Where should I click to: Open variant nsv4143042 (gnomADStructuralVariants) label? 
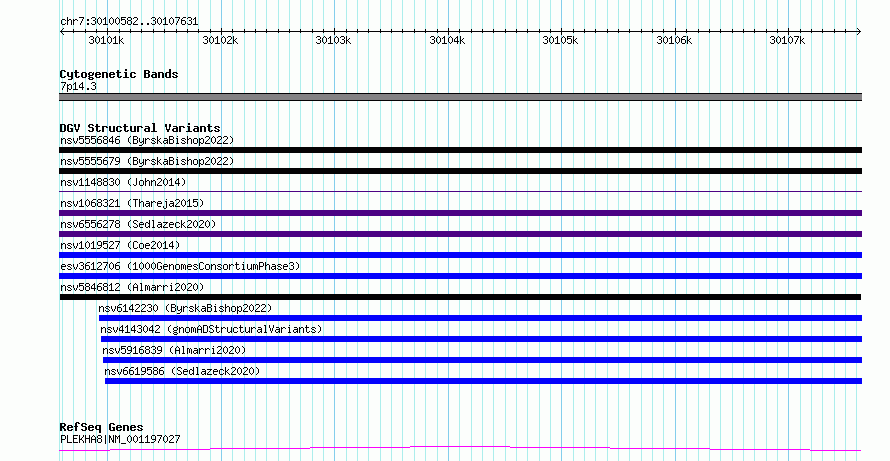pyautogui.click(x=211, y=329)
